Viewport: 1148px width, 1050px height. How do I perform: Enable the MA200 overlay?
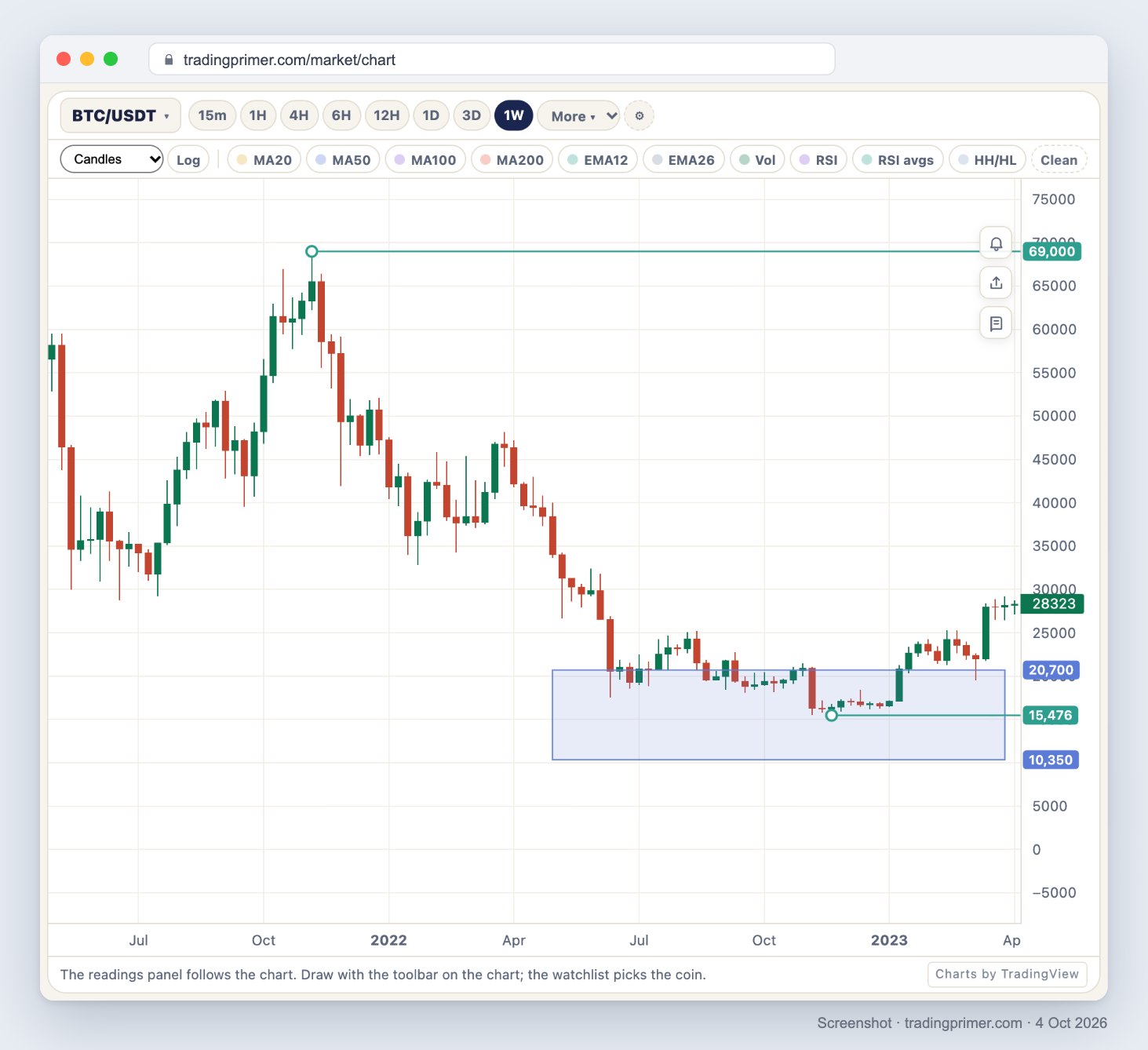(512, 160)
